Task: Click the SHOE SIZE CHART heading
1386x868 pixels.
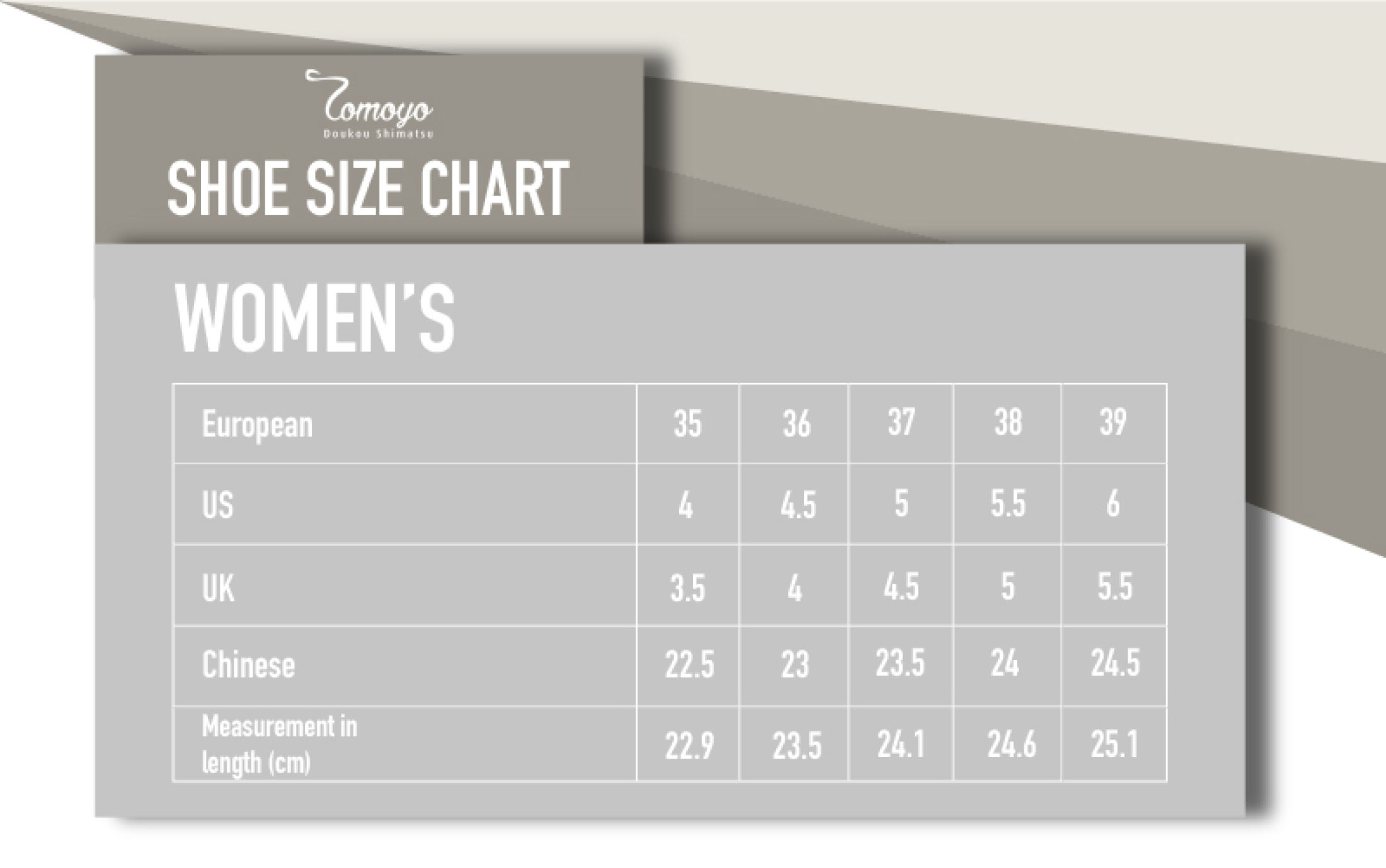Action: (369, 189)
